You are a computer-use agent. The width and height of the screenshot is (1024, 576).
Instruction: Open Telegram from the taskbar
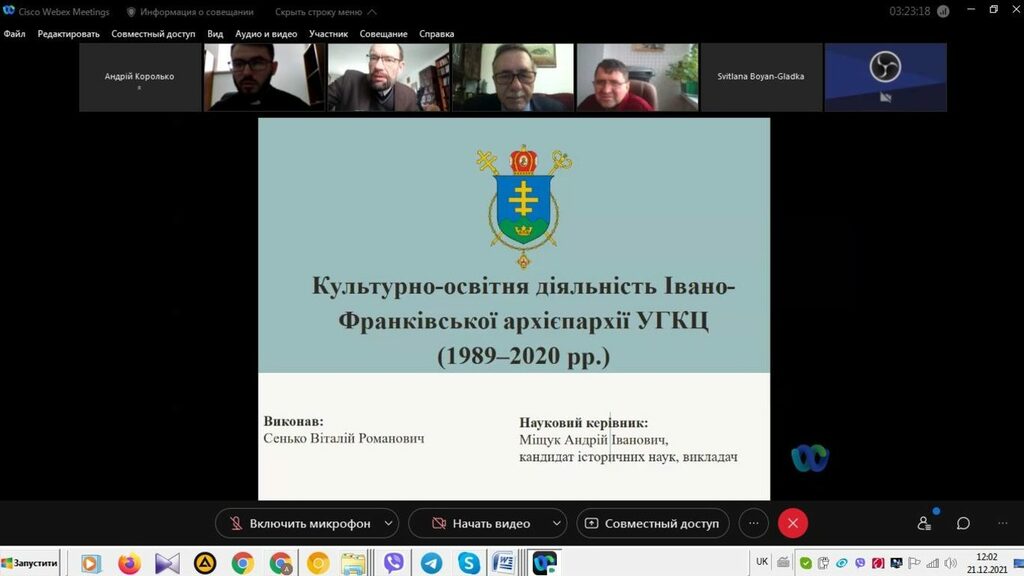click(431, 563)
